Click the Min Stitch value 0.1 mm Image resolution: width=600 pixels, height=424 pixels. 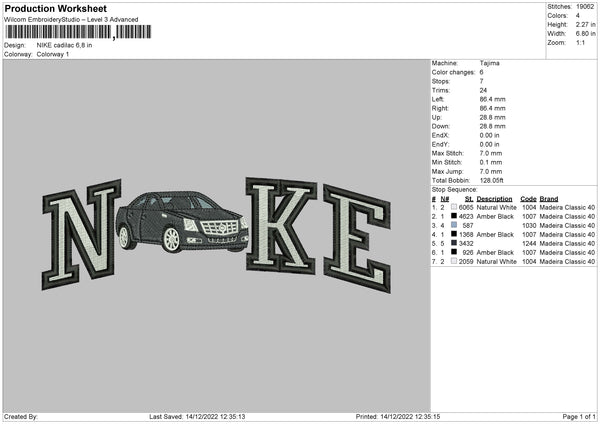point(491,162)
